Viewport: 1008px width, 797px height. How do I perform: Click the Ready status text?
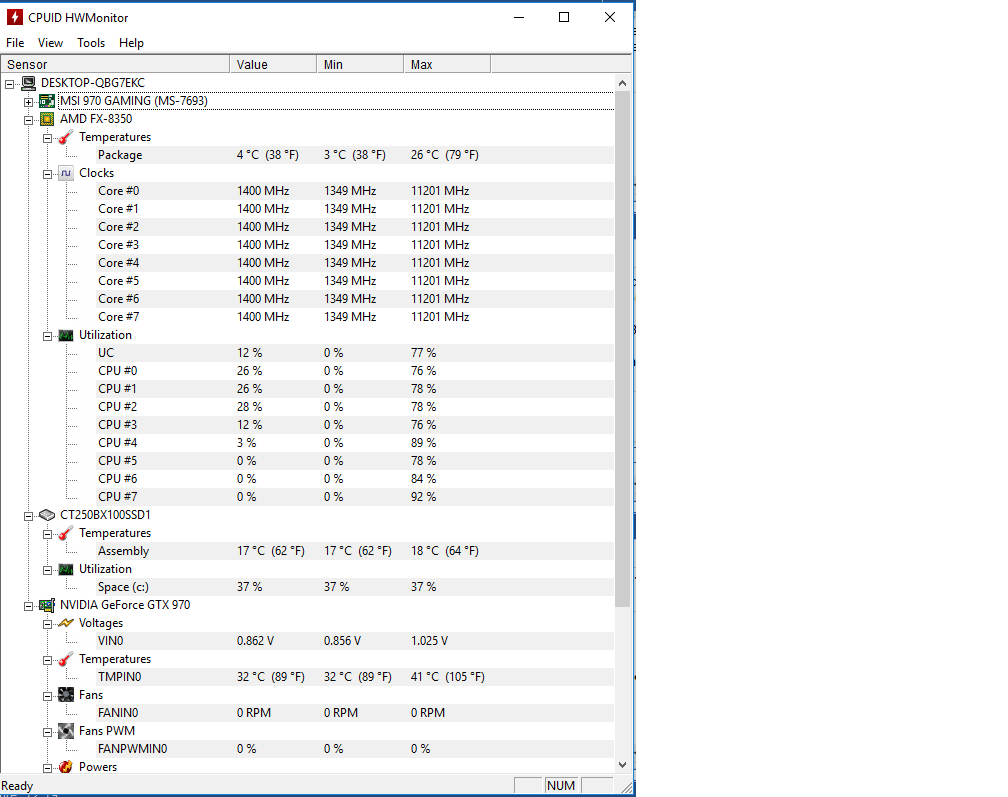click(x=17, y=785)
